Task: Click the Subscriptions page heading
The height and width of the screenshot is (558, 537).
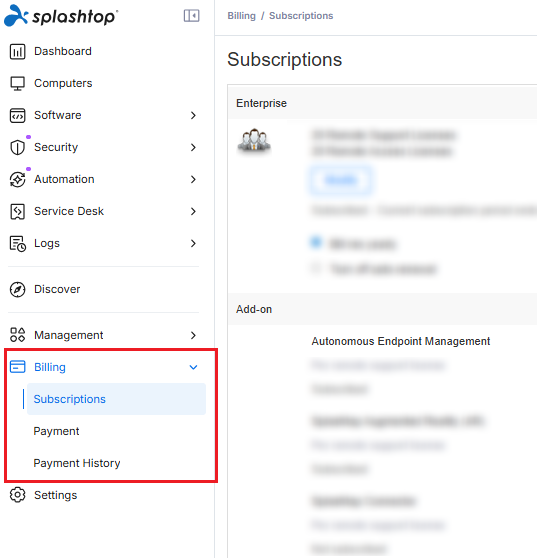Action: click(284, 59)
